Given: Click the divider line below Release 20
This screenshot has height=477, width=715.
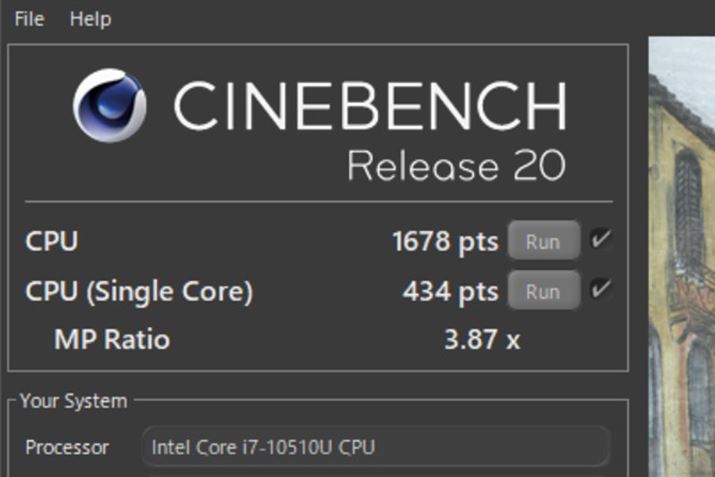Looking at the screenshot, I should click(x=320, y=202).
